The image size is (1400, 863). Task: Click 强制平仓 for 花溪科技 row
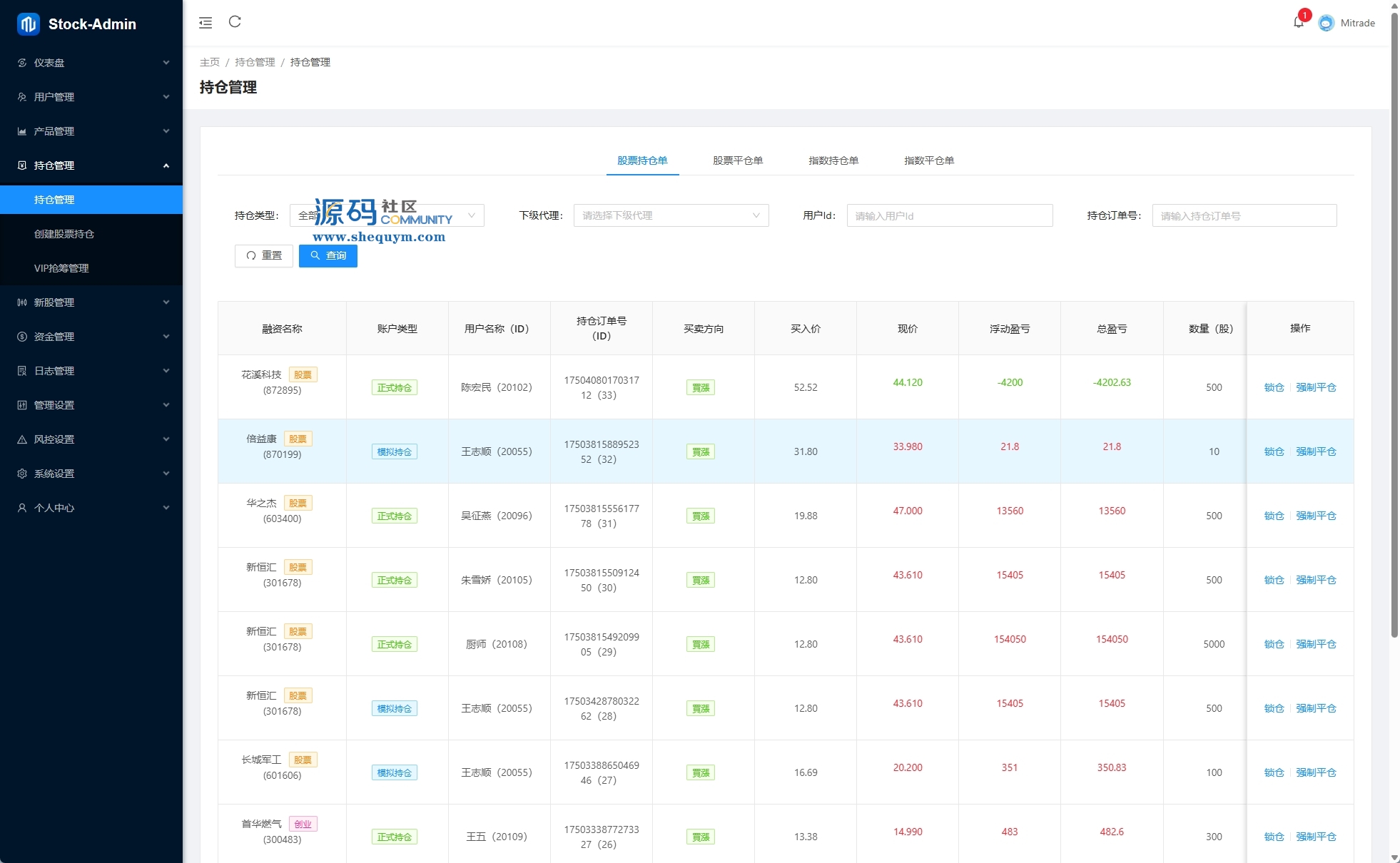(1316, 387)
